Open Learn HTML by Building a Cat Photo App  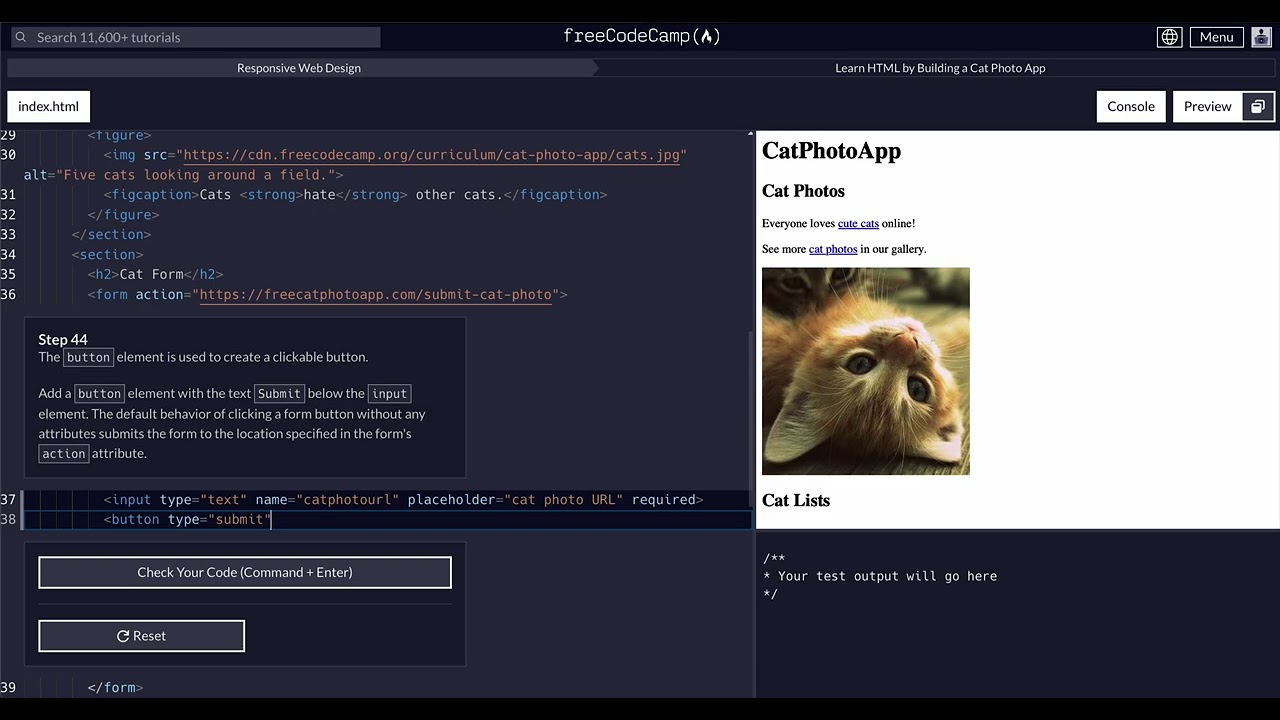[940, 68]
